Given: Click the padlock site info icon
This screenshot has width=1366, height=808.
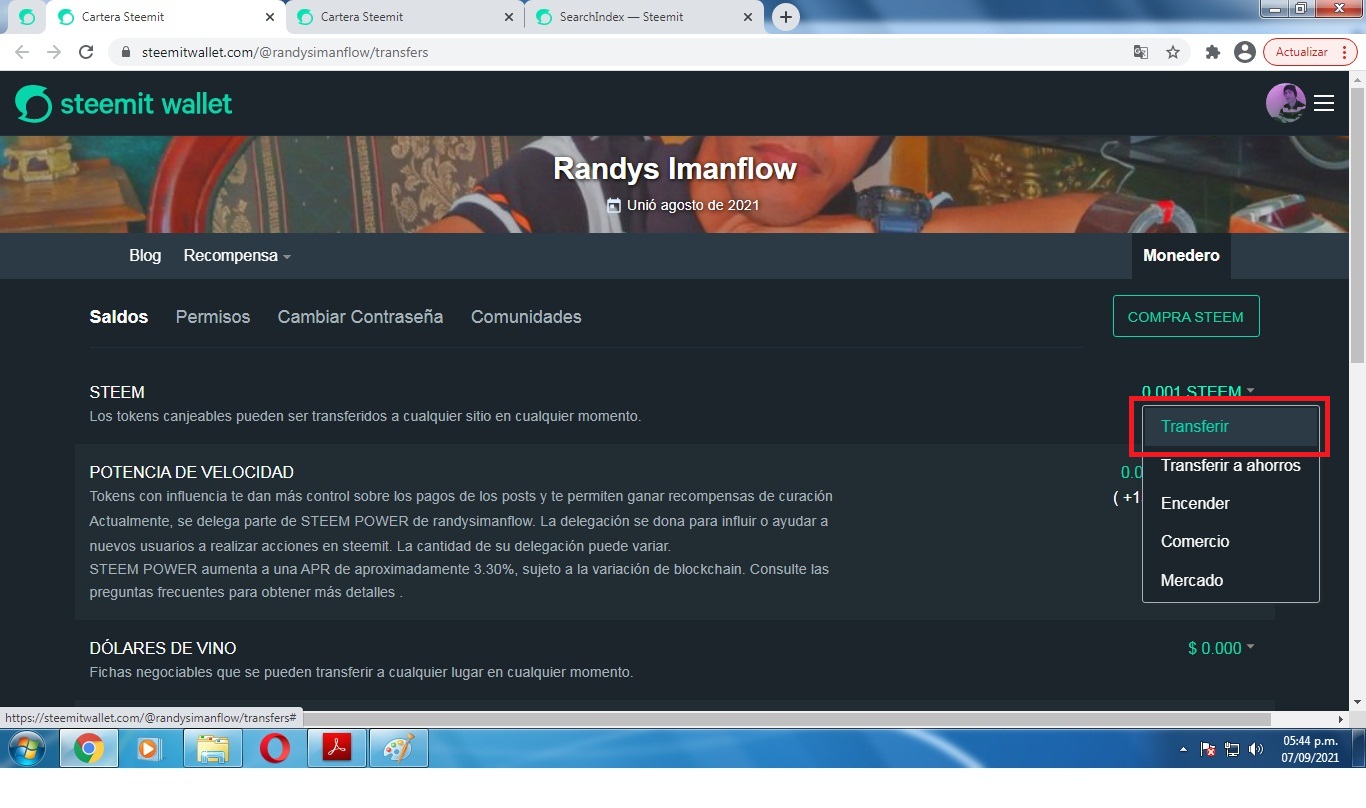Looking at the screenshot, I should [x=125, y=52].
